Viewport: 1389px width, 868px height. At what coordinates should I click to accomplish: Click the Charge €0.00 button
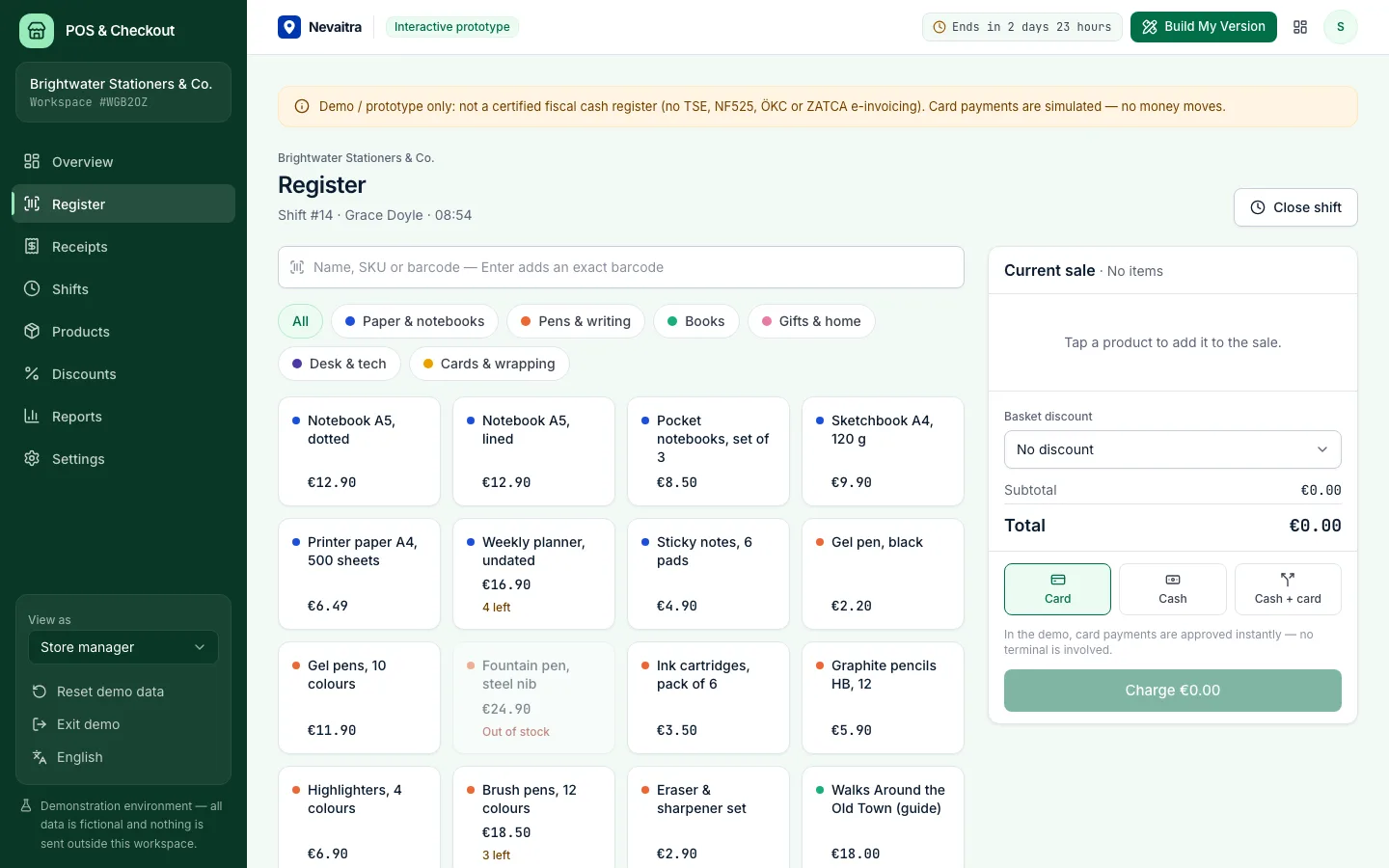pos(1173,691)
